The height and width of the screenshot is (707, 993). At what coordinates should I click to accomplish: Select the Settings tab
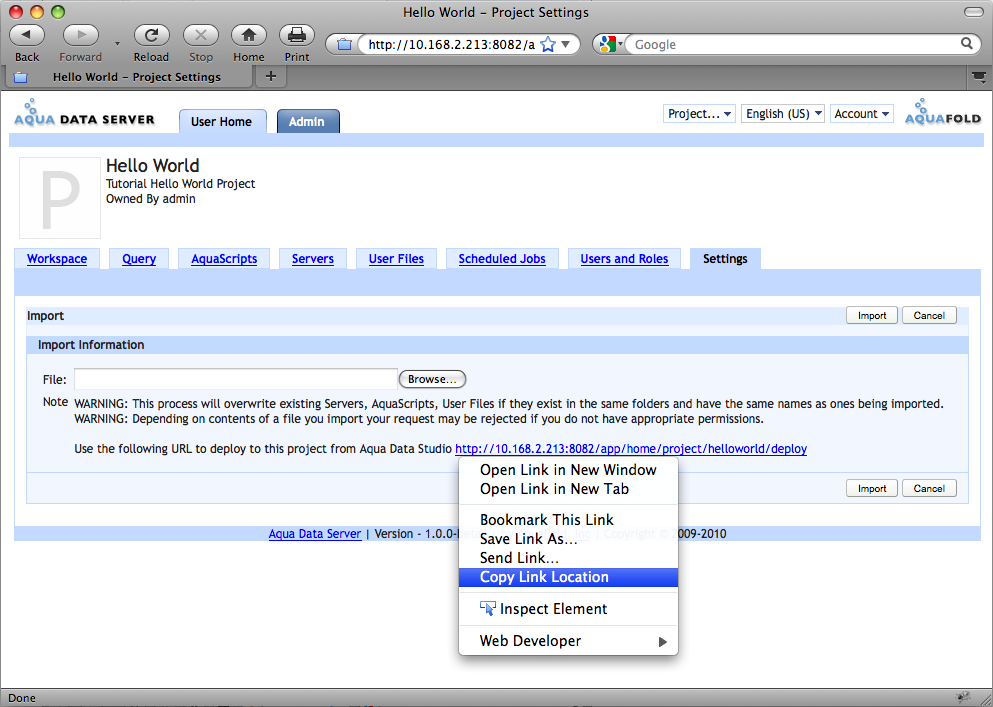725,258
